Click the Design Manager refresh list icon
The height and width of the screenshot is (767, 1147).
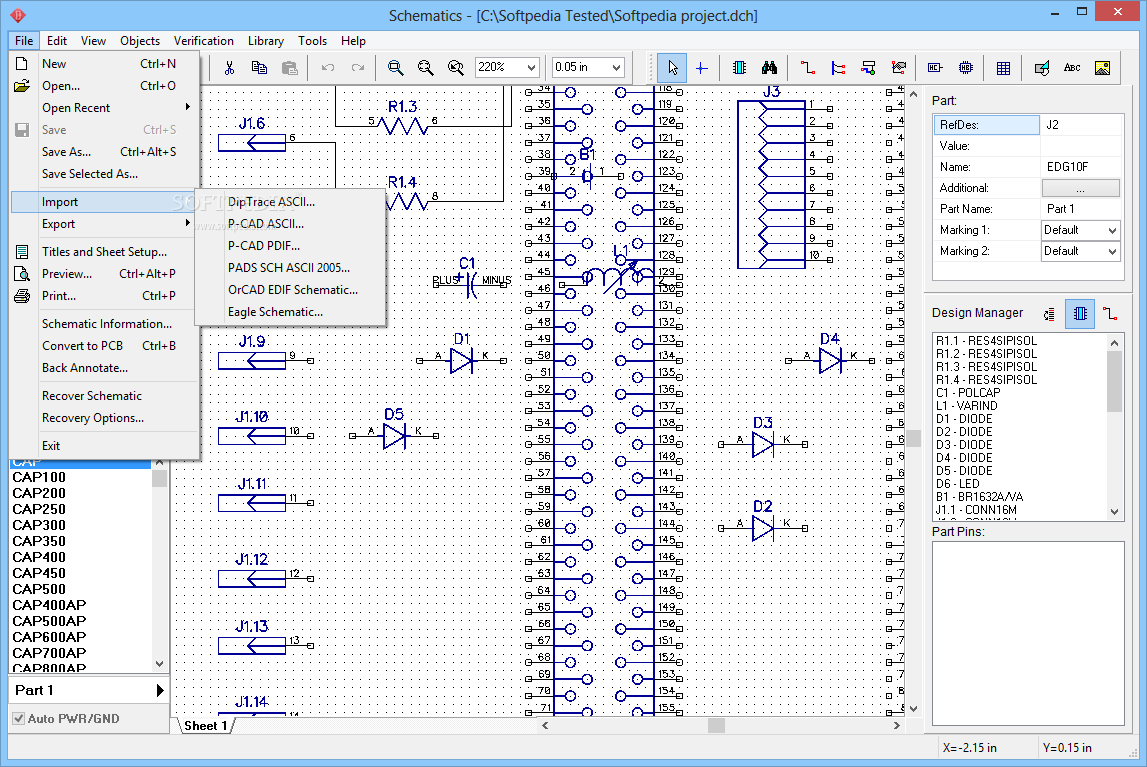(1049, 314)
